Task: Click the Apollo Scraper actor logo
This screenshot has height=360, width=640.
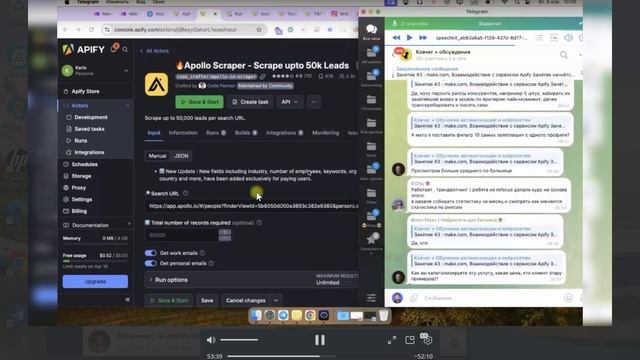Action: (156, 84)
